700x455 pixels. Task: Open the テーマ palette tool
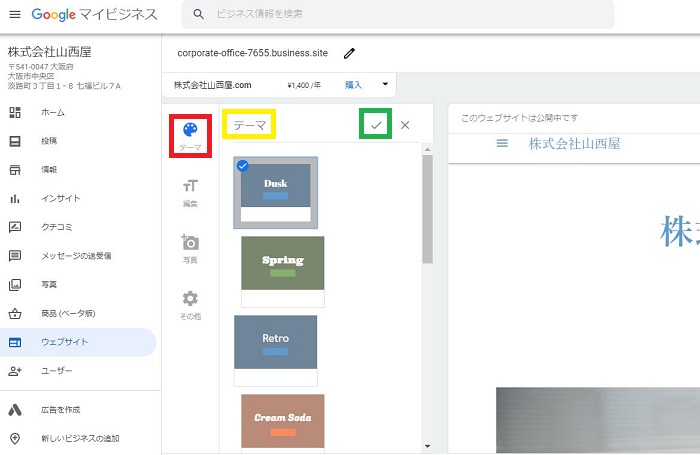click(x=190, y=136)
